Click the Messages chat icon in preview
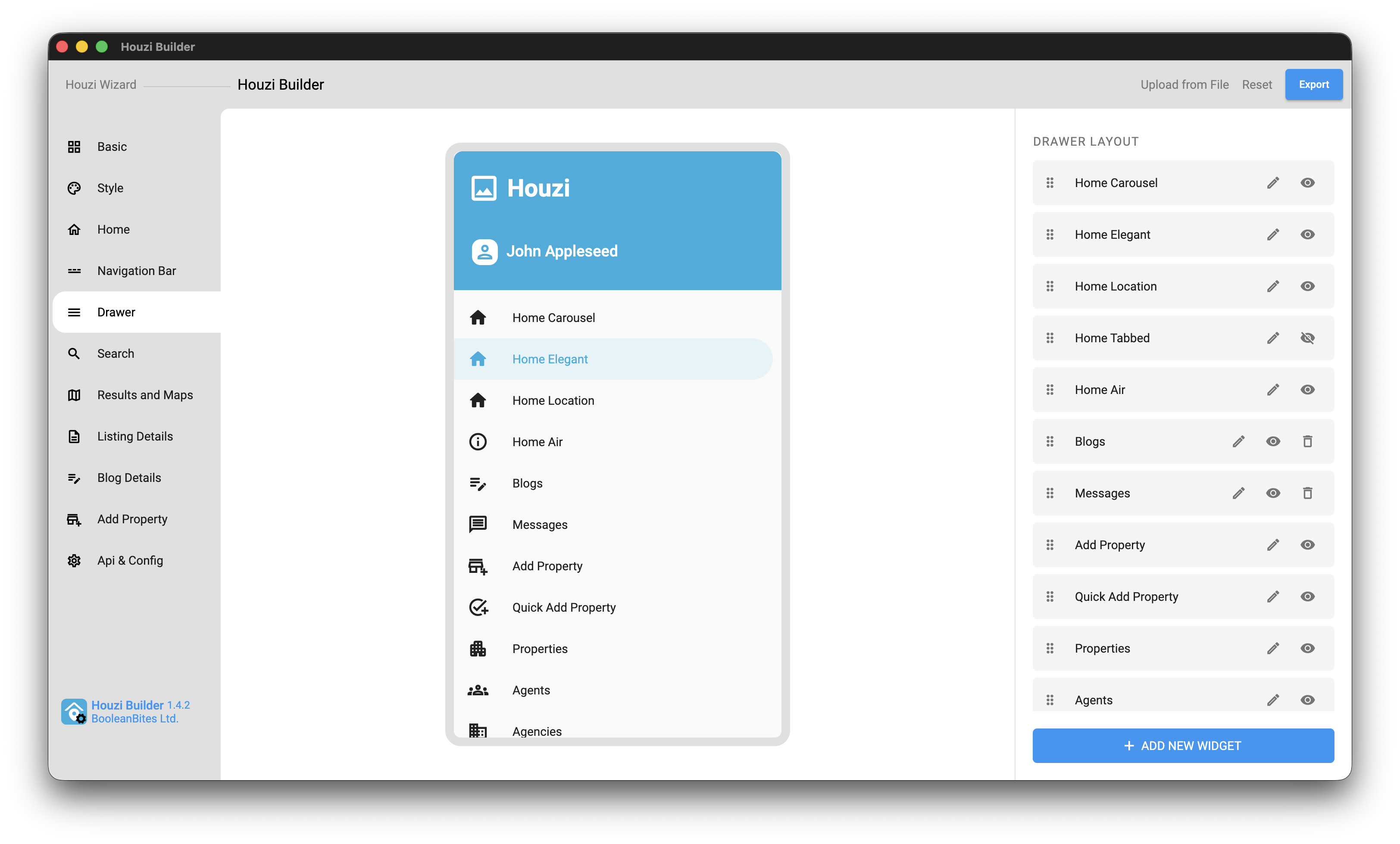1400x844 pixels. pyautogui.click(x=478, y=524)
